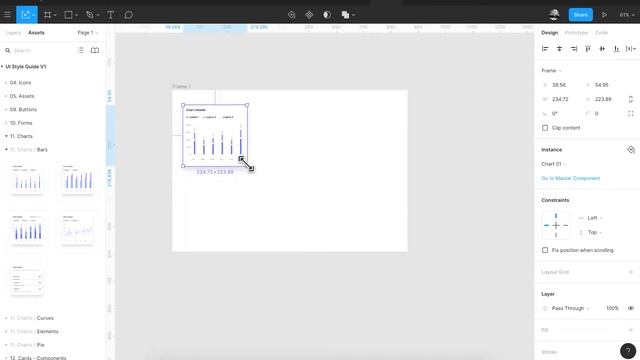The width and height of the screenshot is (640, 360).
Task: Toggle layer visibility eye icon
Action: click(631, 308)
